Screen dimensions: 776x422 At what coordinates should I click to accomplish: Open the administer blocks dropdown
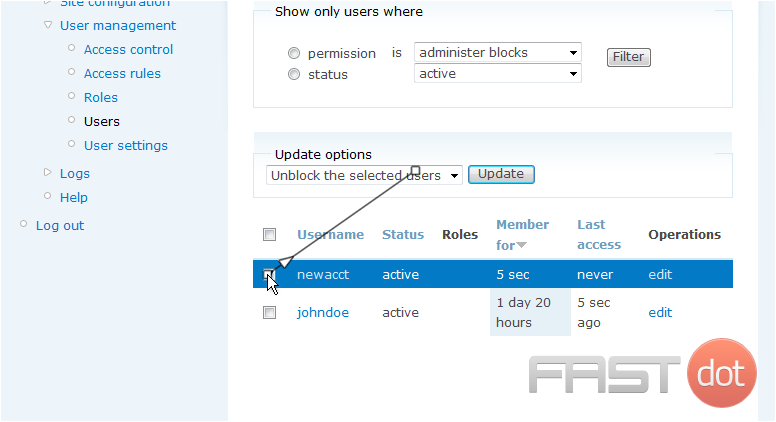(497, 52)
